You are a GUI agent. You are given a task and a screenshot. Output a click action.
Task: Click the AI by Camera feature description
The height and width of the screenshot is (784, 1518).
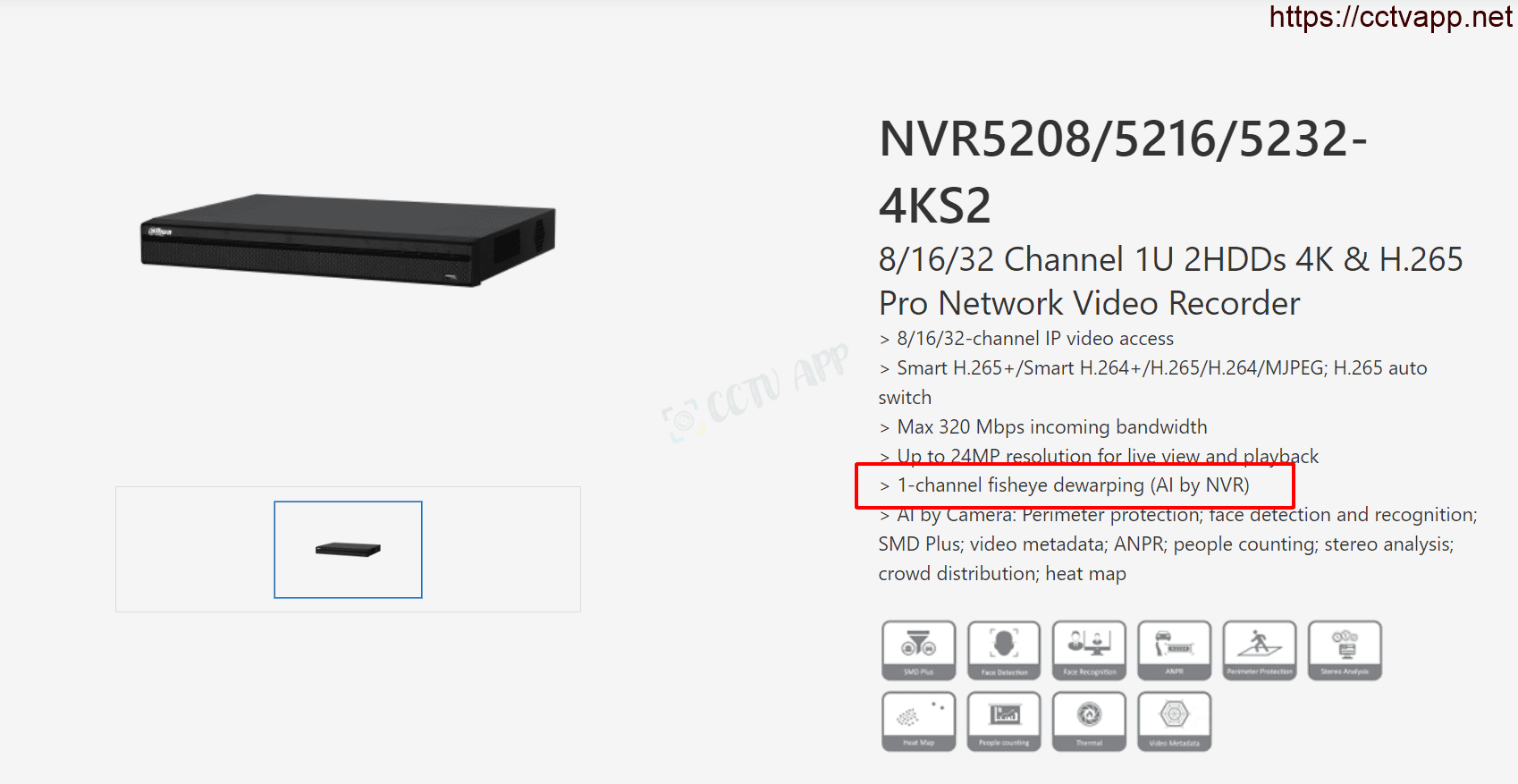coord(1178,544)
